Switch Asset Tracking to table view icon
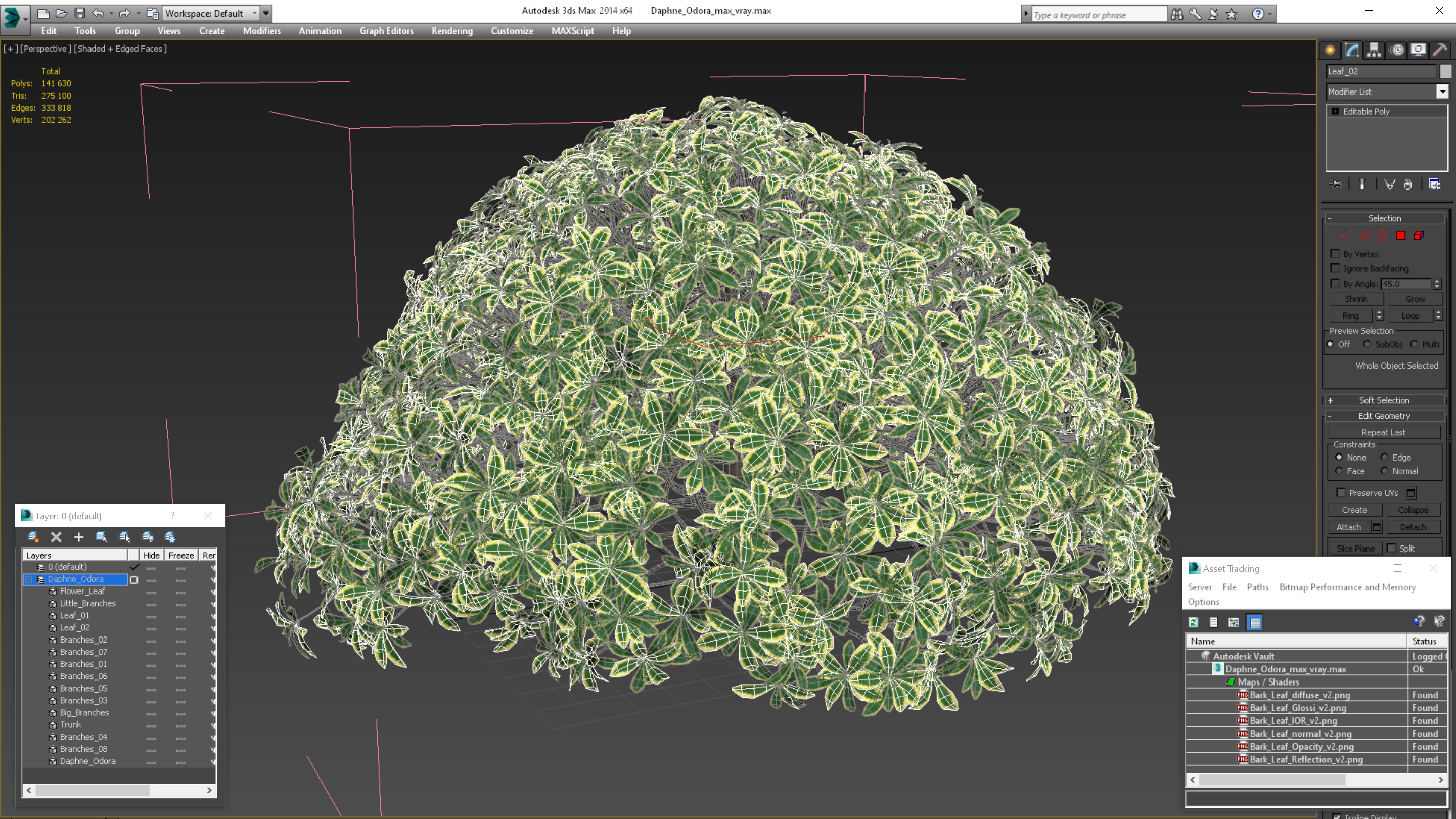Image resolution: width=1456 pixels, height=819 pixels. click(1255, 622)
